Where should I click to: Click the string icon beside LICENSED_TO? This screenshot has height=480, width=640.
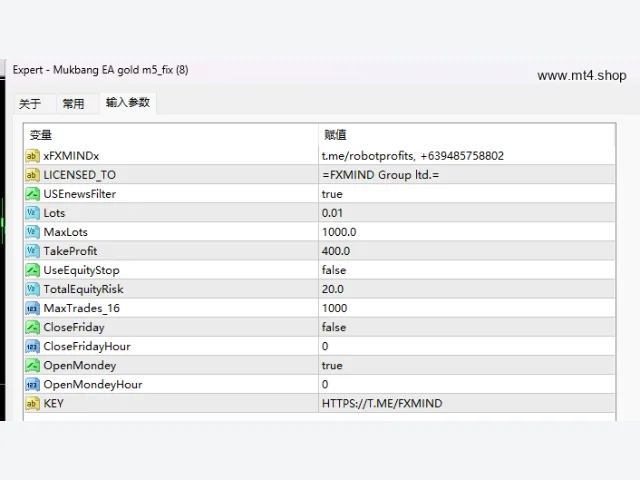tap(32, 175)
